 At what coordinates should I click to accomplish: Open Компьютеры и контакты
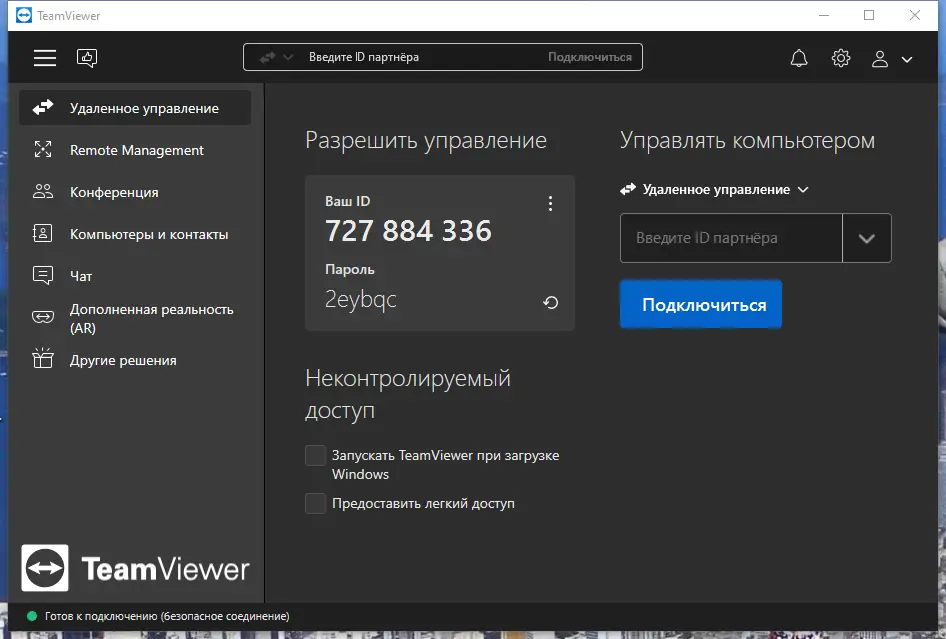click(42, 233)
